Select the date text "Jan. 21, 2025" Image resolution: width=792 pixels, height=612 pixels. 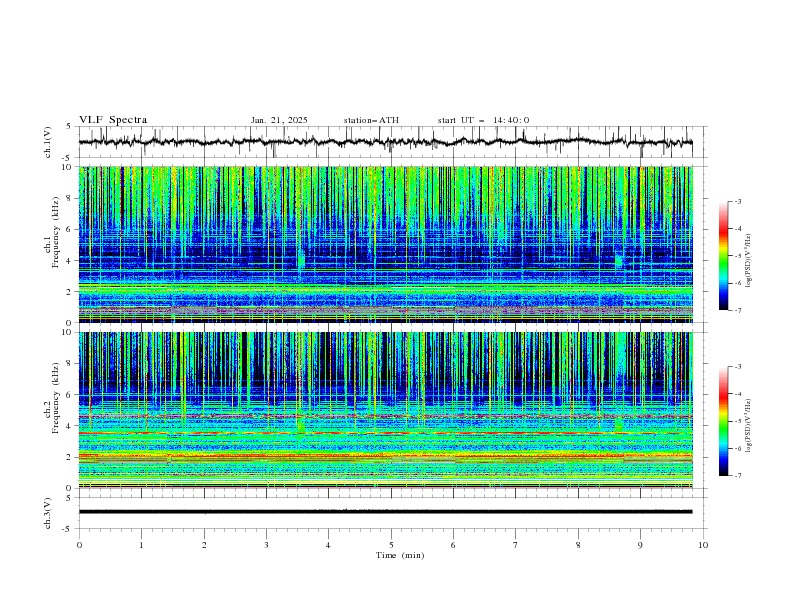click(x=279, y=120)
